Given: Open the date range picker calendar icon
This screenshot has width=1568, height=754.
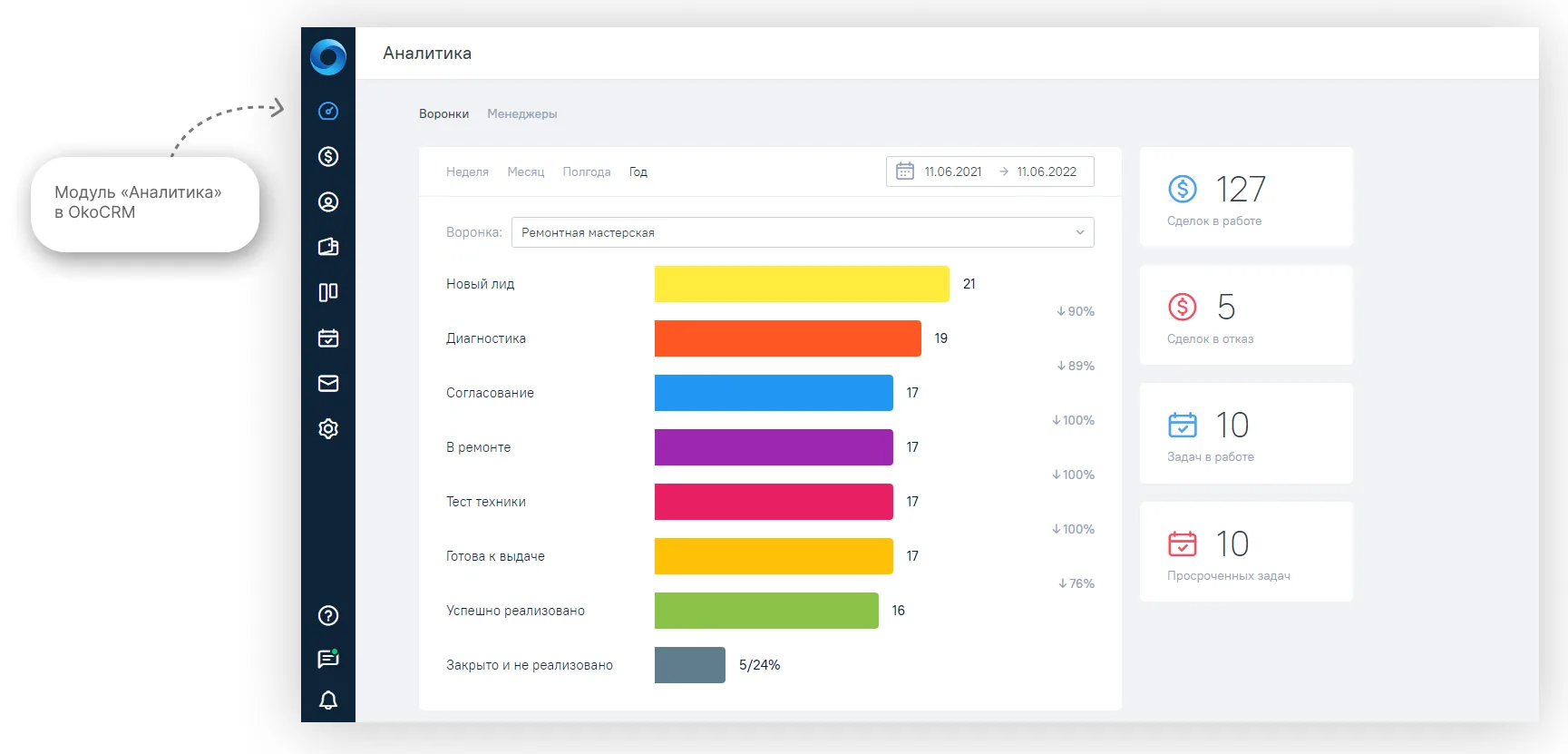Looking at the screenshot, I should click(905, 171).
